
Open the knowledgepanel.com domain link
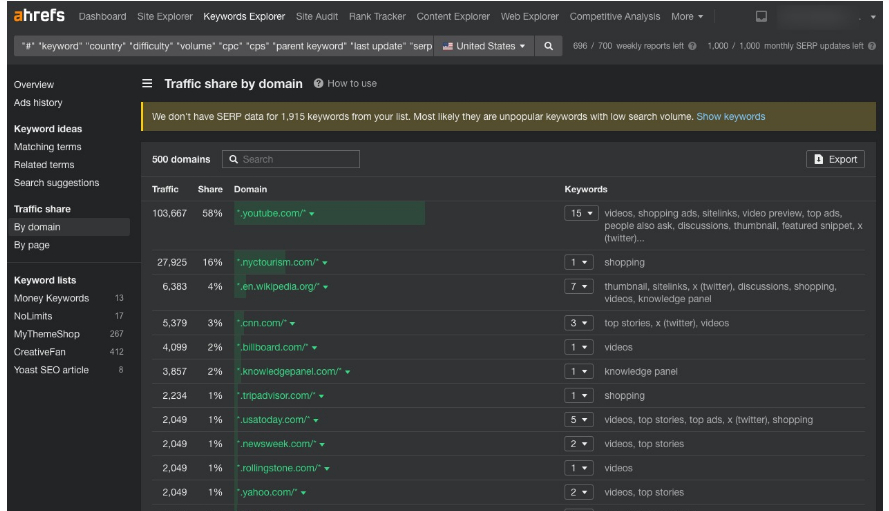[x=290, y=371]
